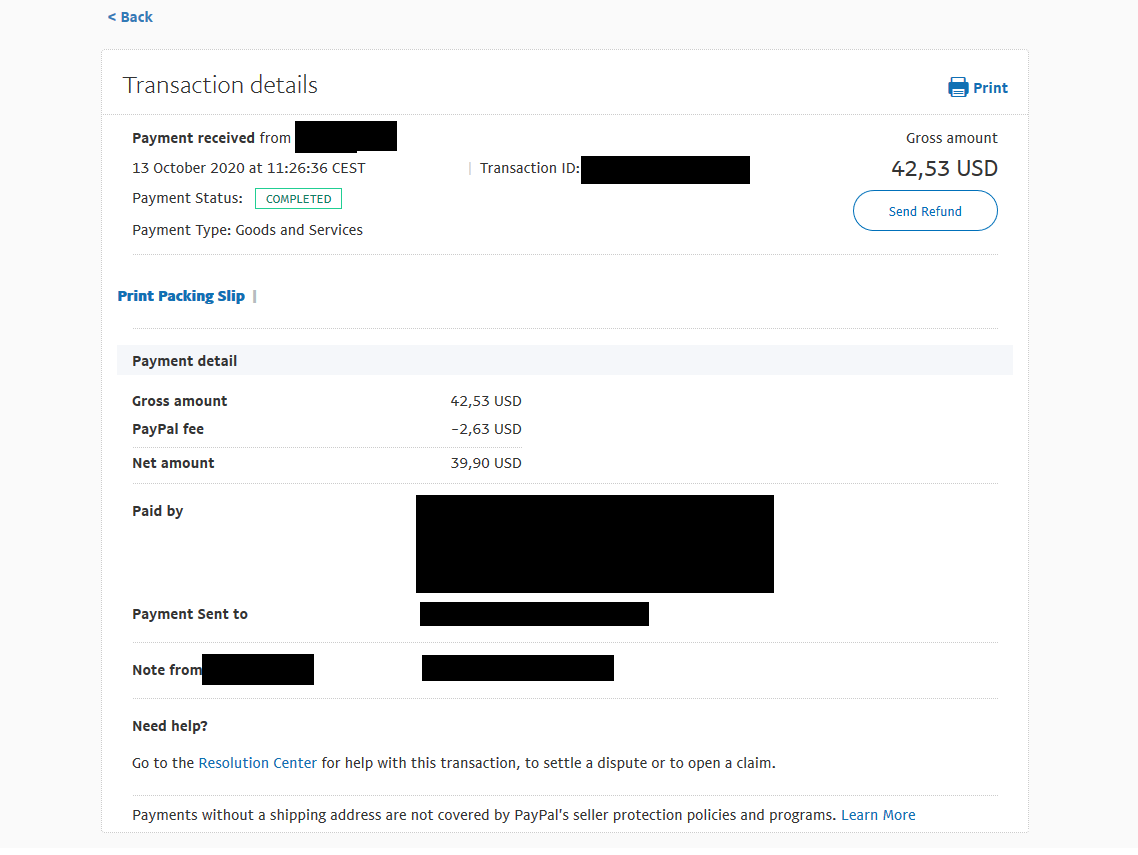Click the Need help? heading
This screenshot has height=855, width=1138.
point(170,726)
